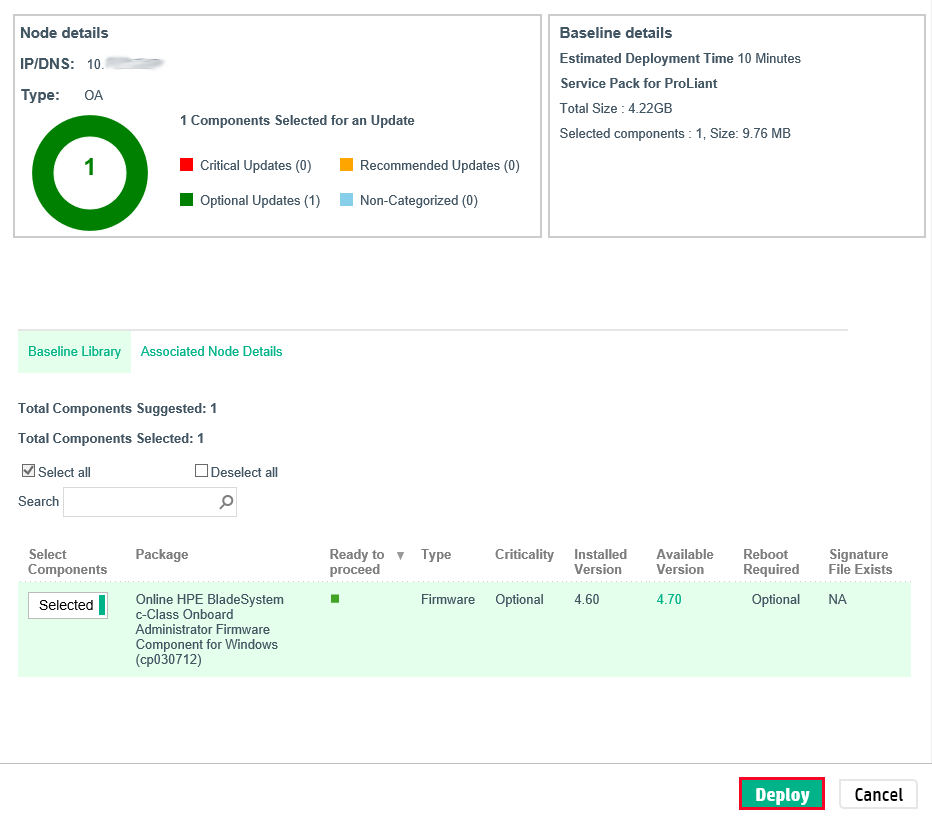
Task: Open the Ready to proceed sort dropdown
Action: click(400, 554)
